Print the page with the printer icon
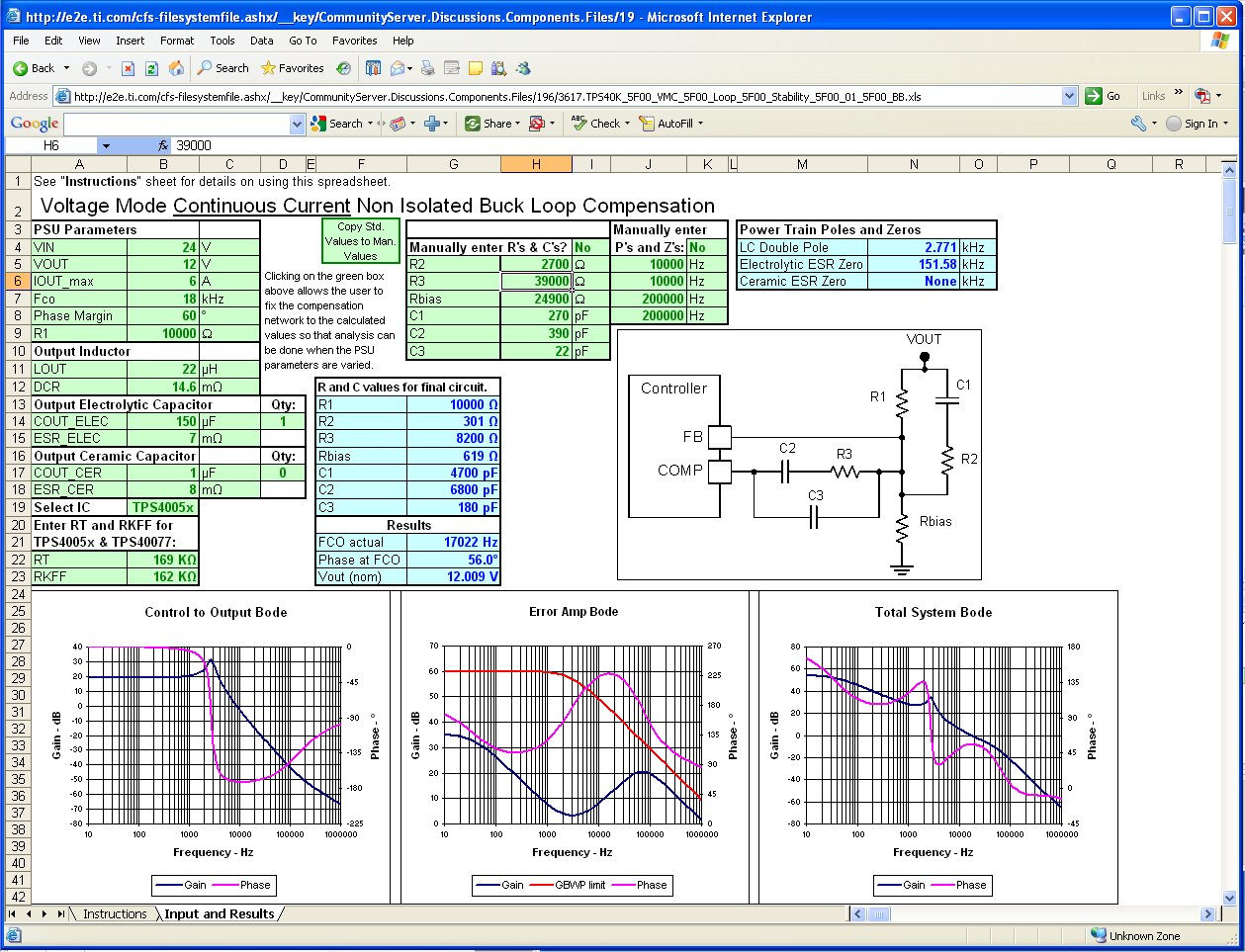Image resolution: width=1245 pixels, height=952 pixels. 427,68
